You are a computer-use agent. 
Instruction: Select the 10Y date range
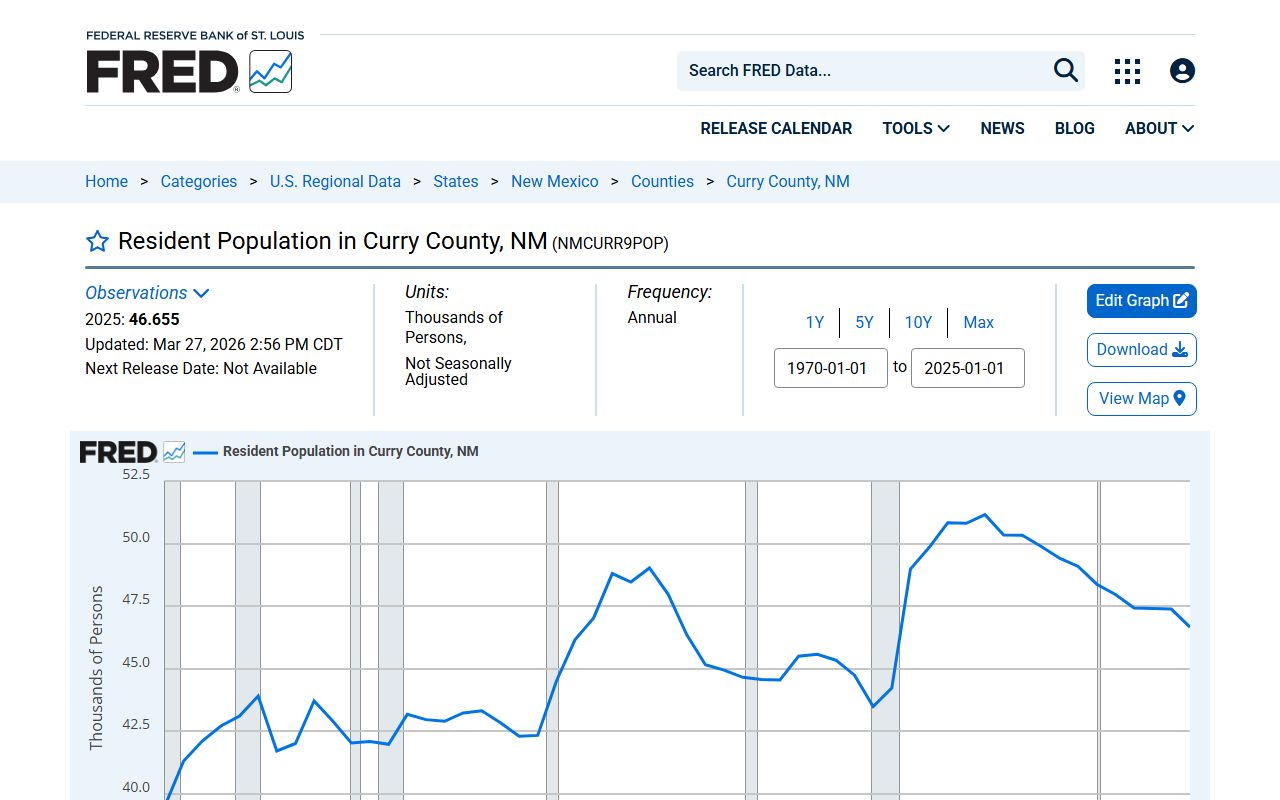pos(918,322)
